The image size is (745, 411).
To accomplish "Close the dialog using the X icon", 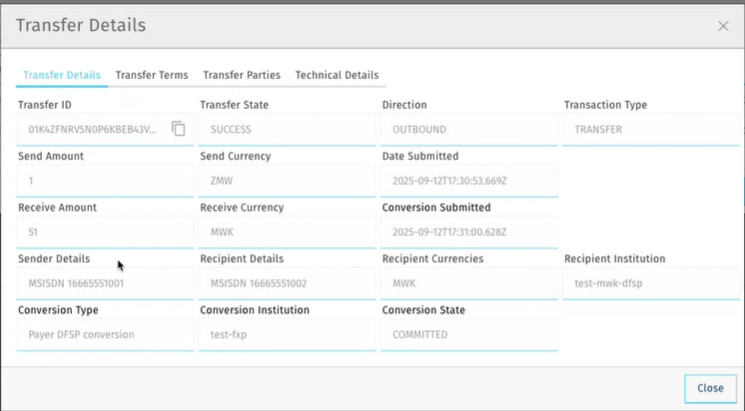I will 723,26.
